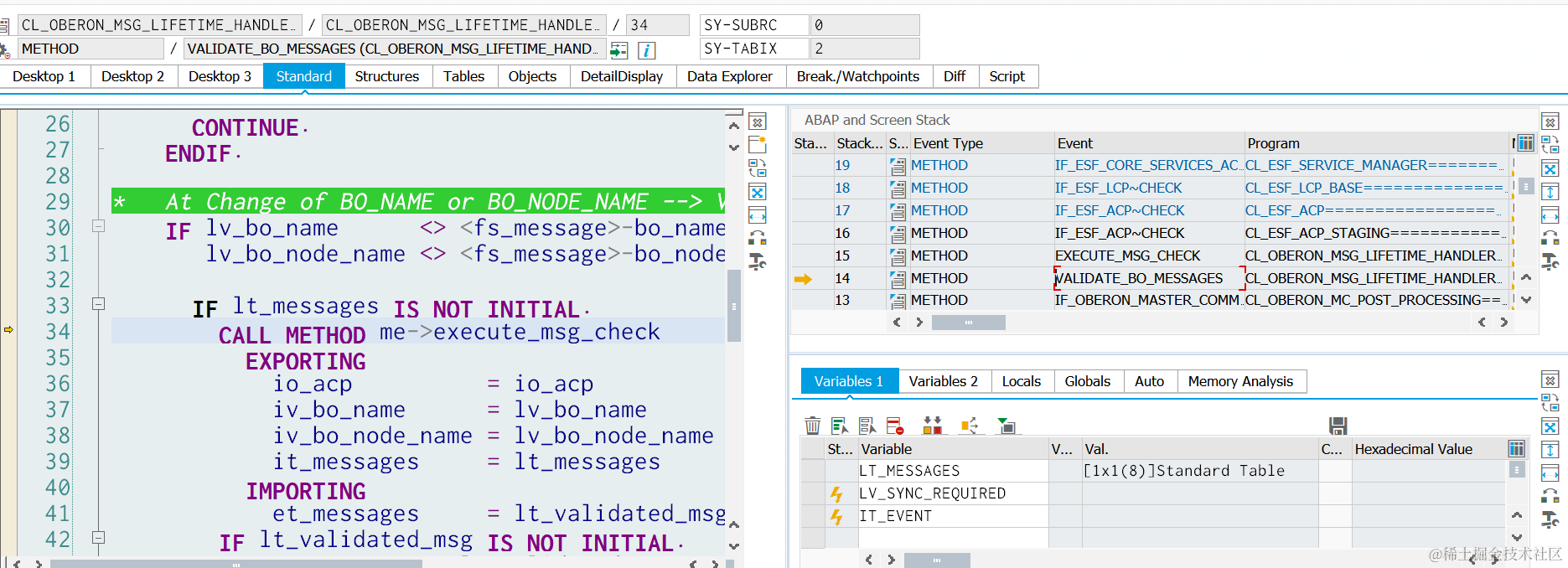Click the save icon in variables toolbar

pos(1338,426)
